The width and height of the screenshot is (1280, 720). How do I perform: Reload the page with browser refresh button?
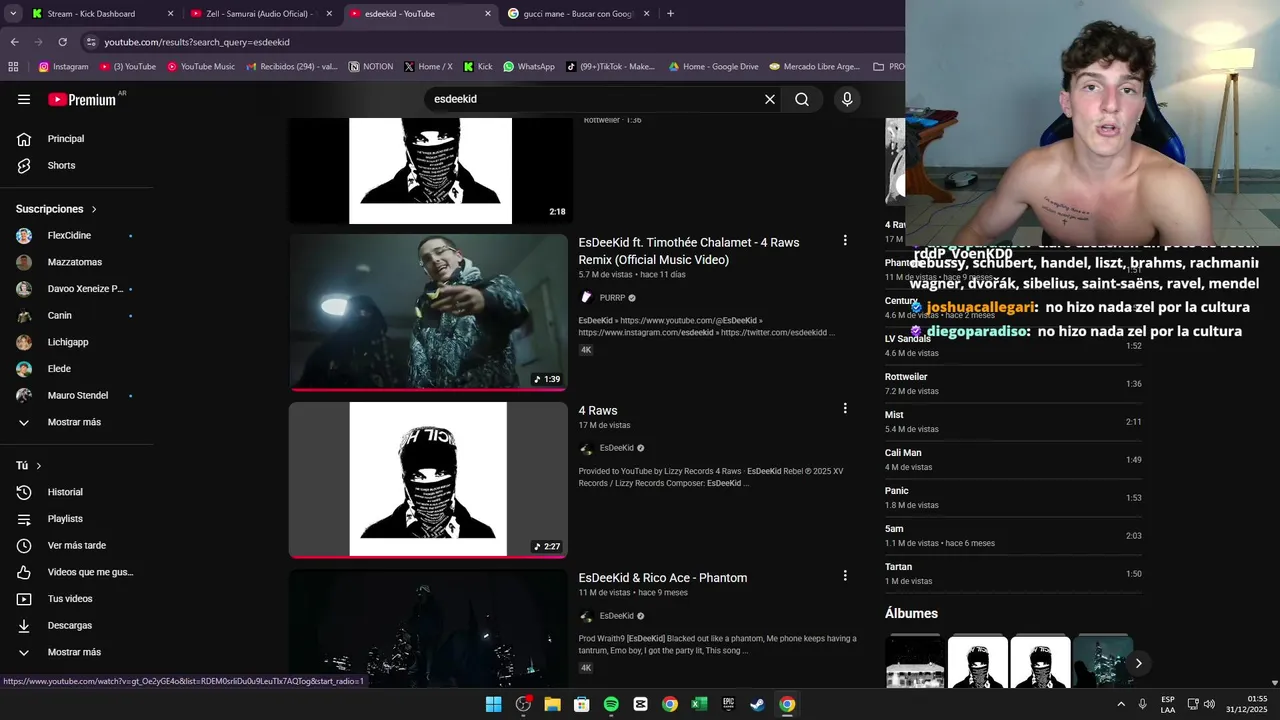pyautogui.click(x=62, y=42)
